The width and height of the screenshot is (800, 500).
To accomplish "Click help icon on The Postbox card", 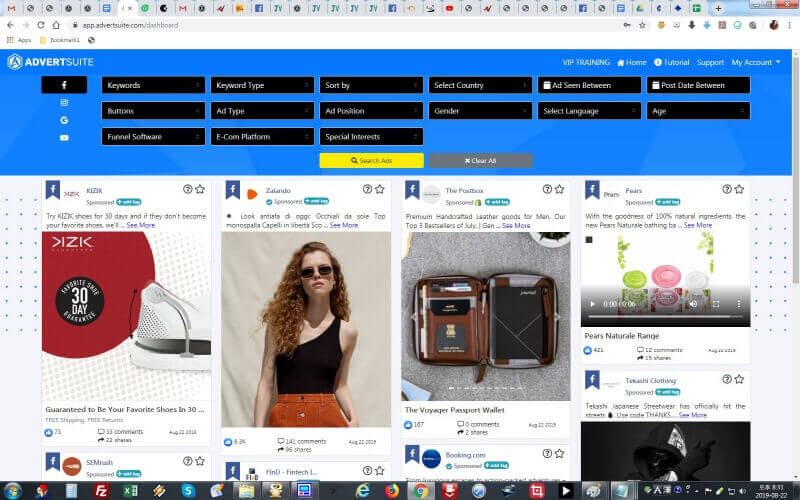I will [x=547, y=189].
